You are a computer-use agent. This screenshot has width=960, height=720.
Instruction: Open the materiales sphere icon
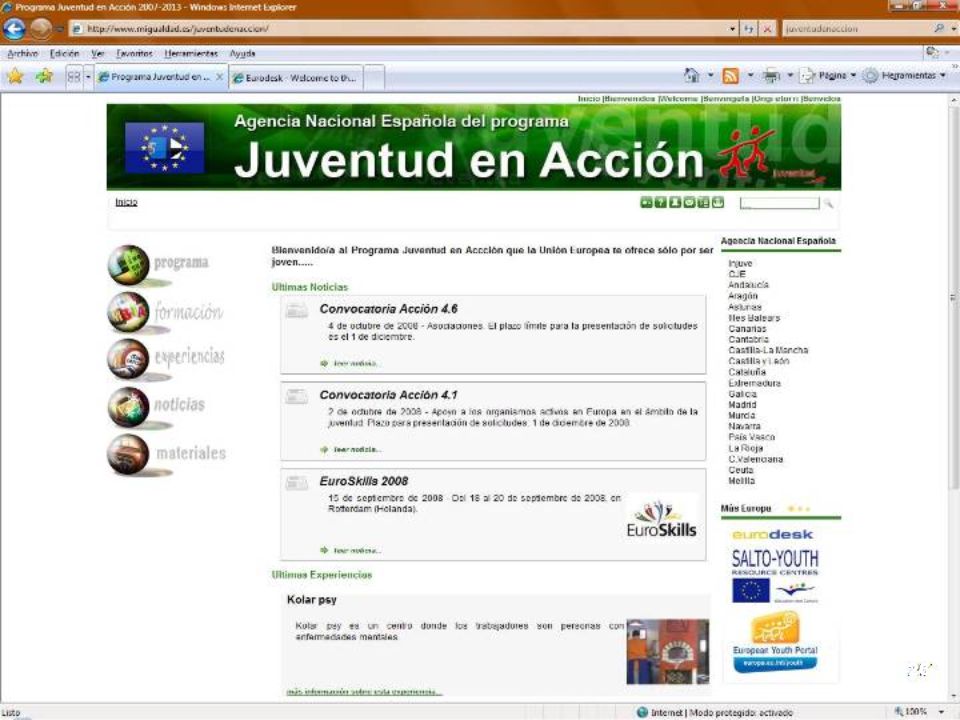tap(129, 454)
